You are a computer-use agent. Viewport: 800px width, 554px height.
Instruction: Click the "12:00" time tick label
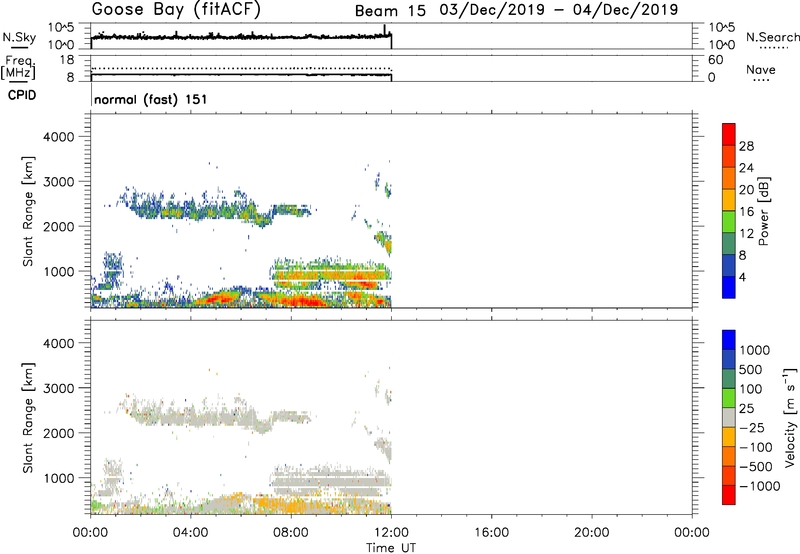coord(391,533)
